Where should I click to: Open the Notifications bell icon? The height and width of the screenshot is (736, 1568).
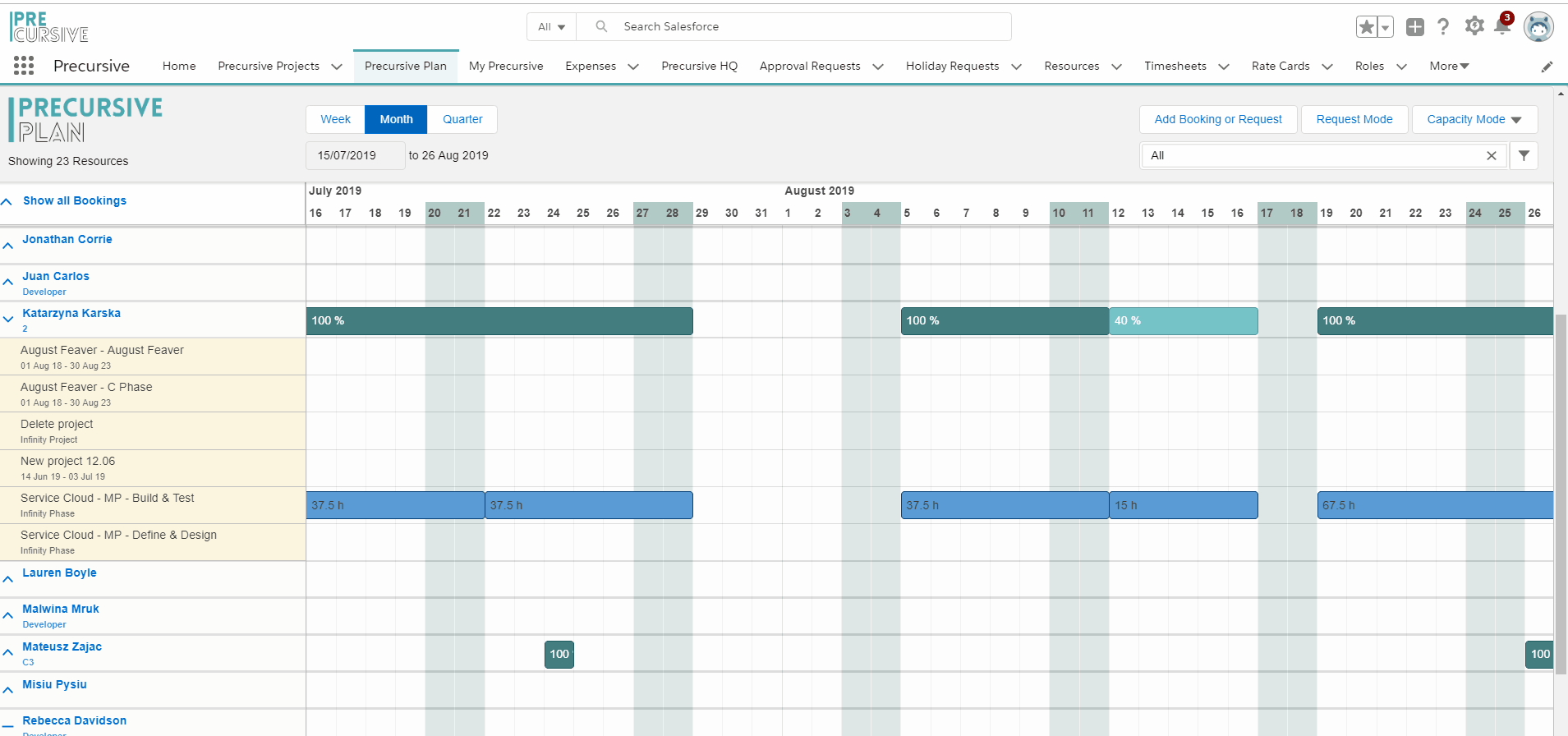[1502, 26]
